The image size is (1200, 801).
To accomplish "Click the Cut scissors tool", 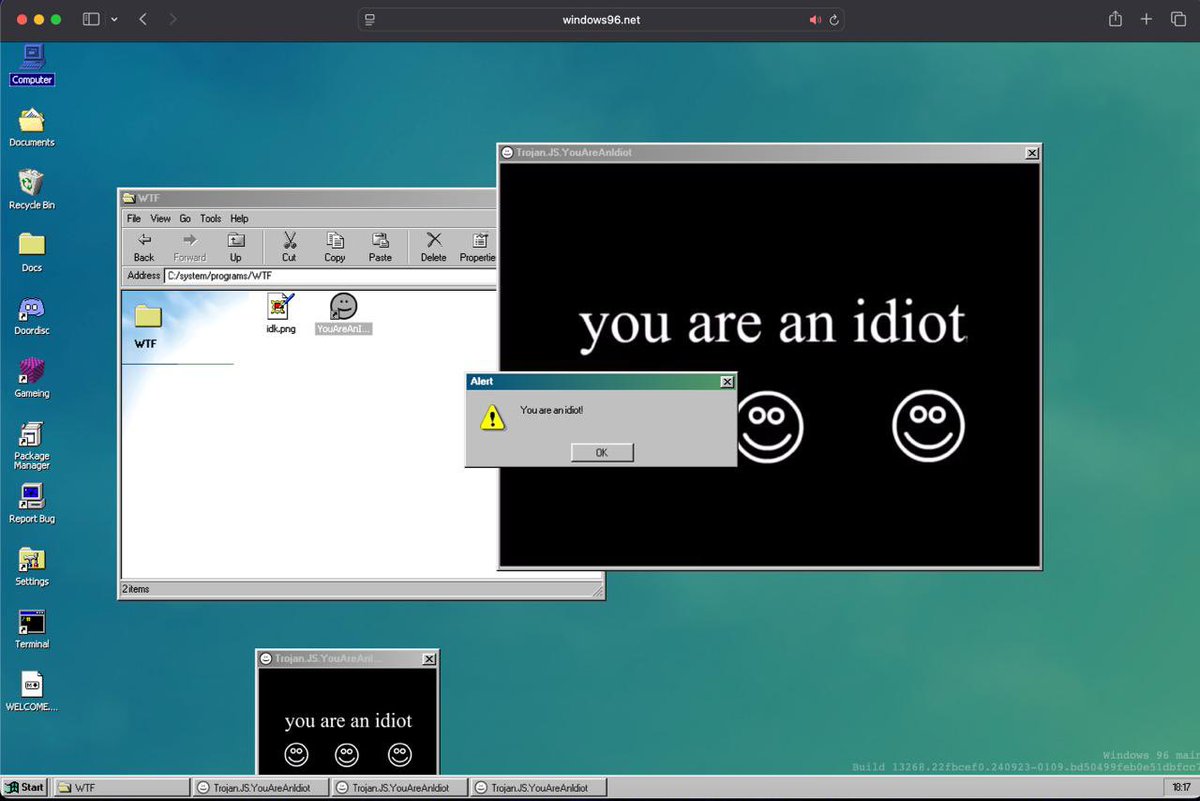I will (x=289, y=247).
